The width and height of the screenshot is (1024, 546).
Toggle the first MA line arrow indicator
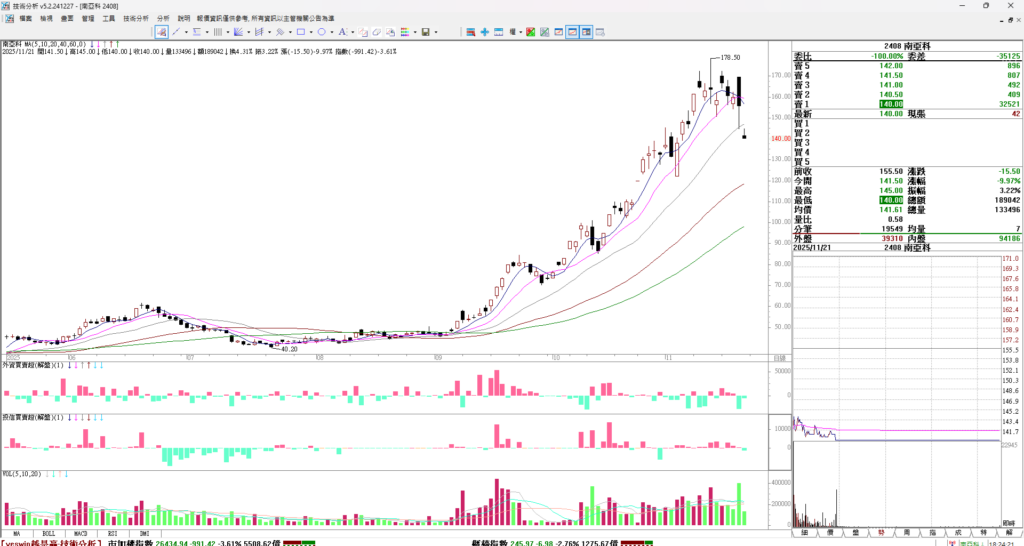92,44
